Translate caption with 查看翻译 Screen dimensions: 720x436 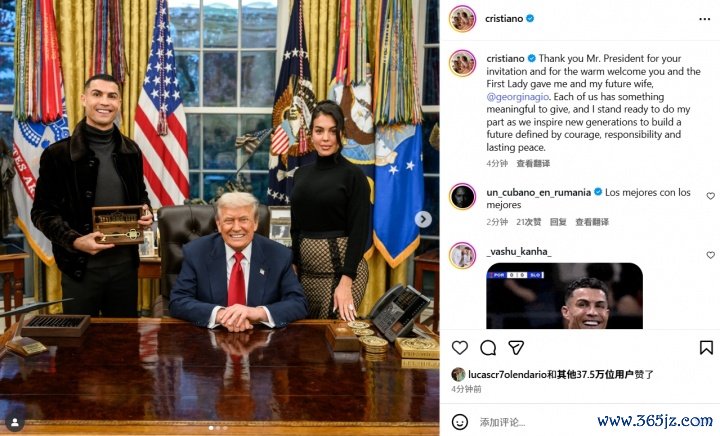[533, 163]
